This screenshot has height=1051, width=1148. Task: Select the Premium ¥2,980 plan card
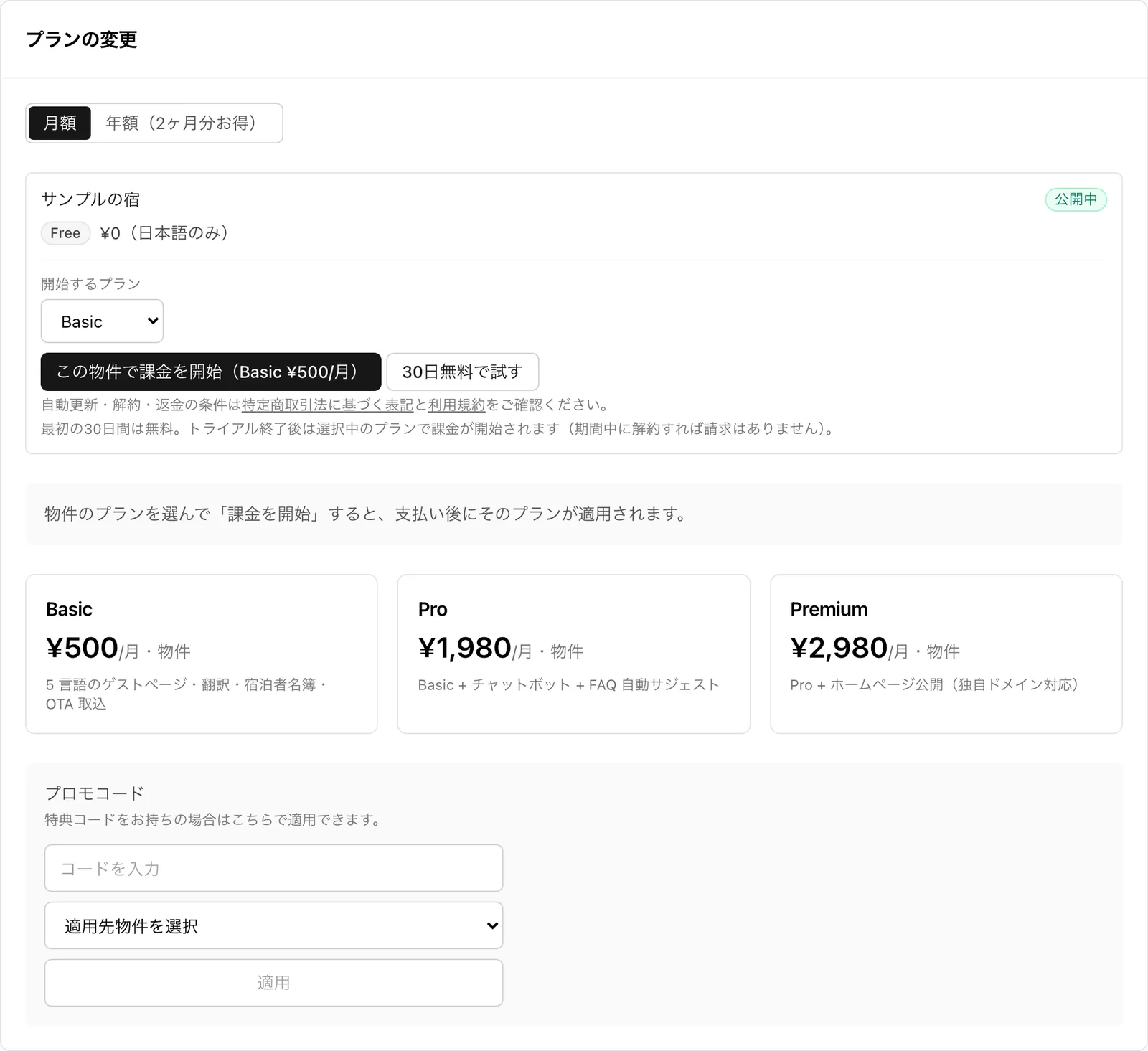(x=946, y=654)
